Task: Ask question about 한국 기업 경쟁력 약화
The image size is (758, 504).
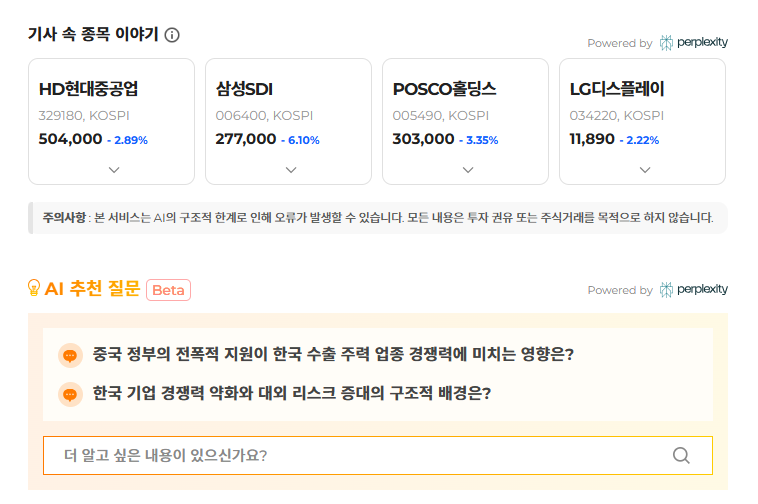Action: pos(291,393)
